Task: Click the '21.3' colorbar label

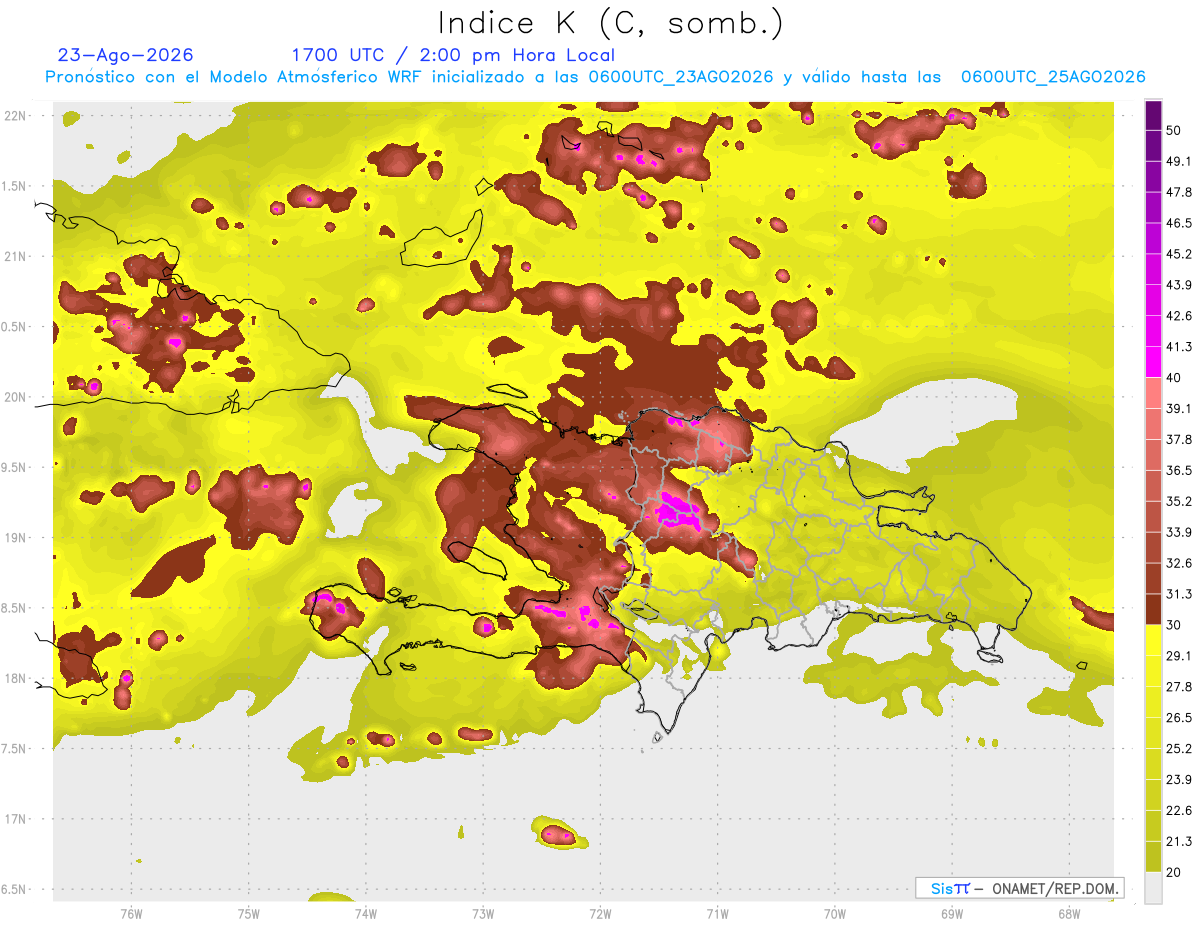Action: [1179, 841]
